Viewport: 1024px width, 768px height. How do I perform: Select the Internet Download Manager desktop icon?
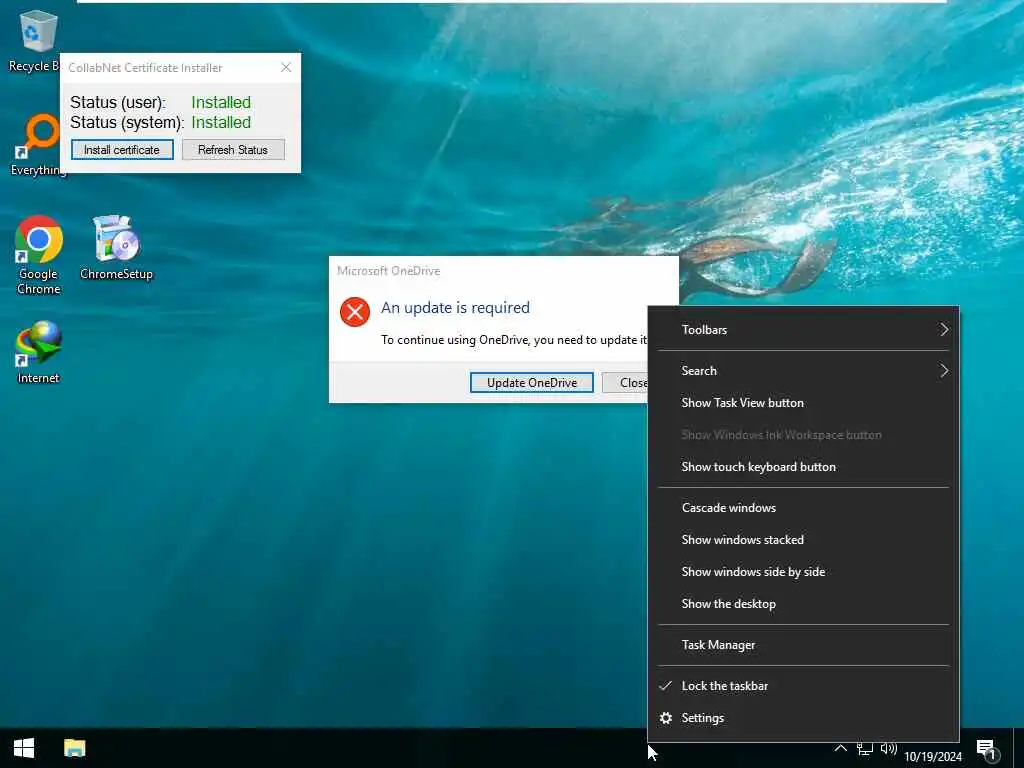click(39, 352)
